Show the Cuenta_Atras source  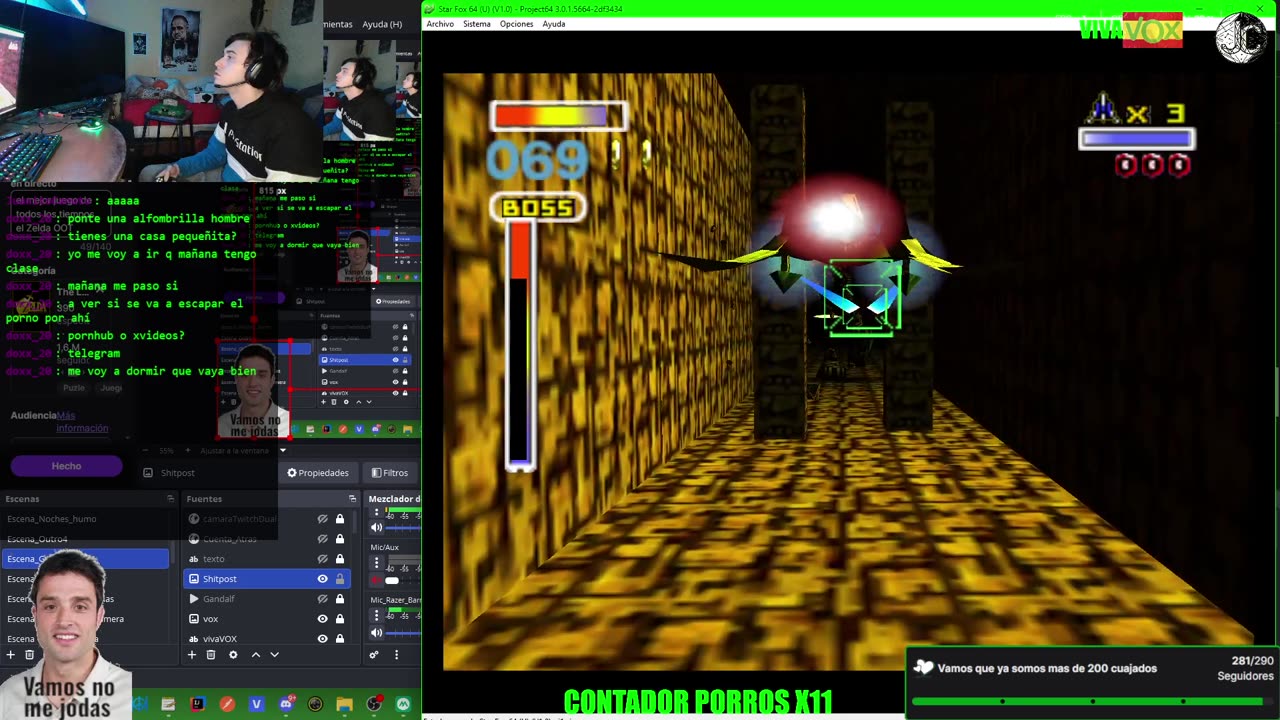(x=322, y=539)
